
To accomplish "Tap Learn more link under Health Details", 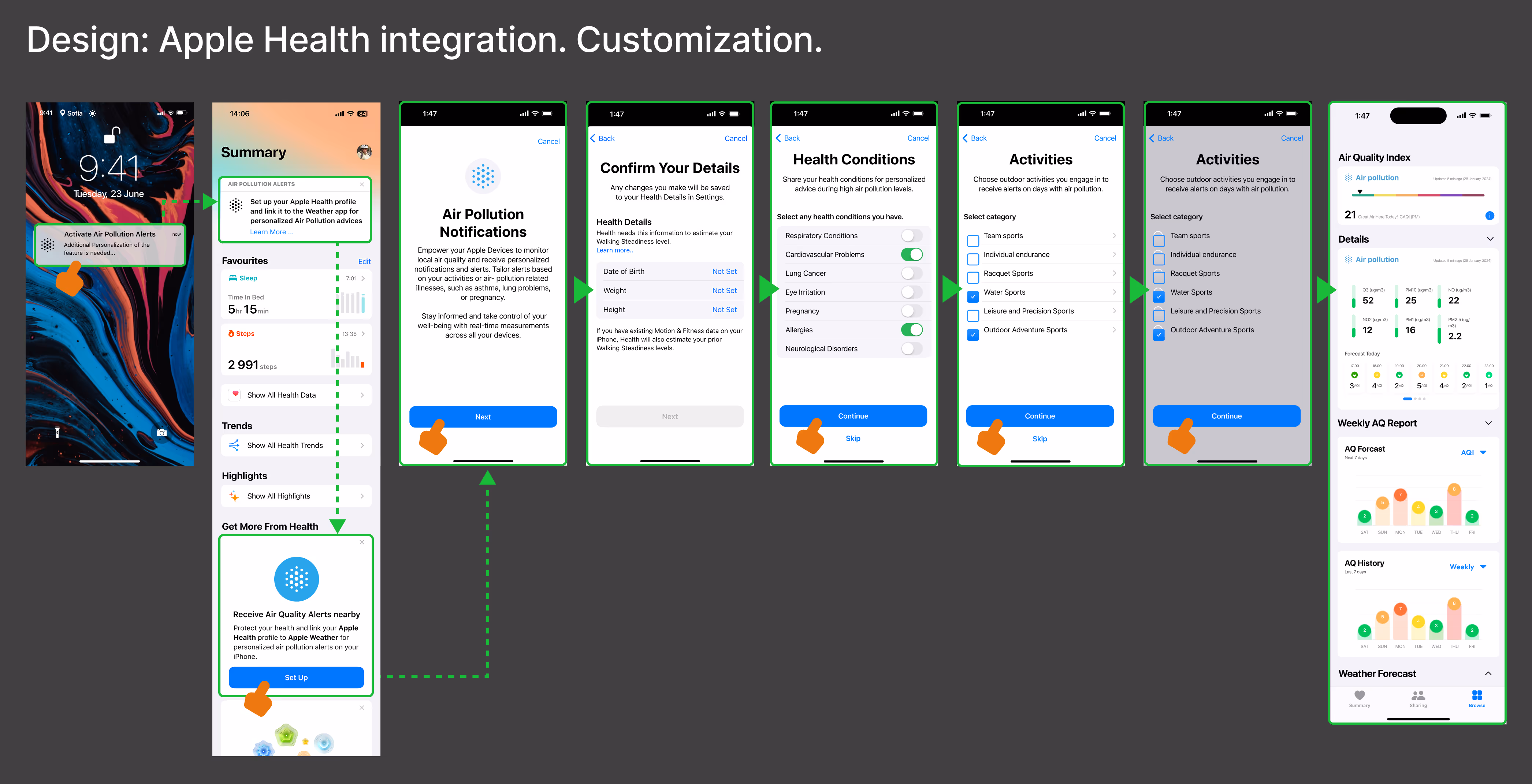I will 615,250.
